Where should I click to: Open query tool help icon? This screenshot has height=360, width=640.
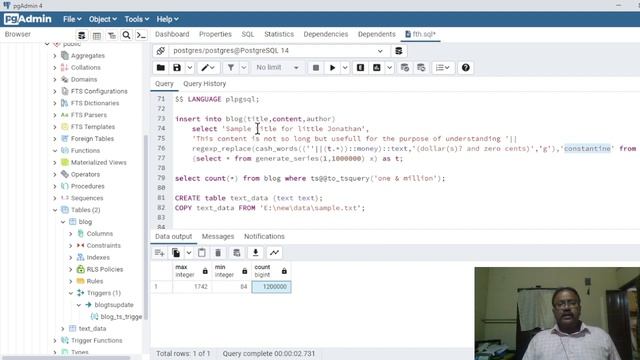pos(465,68)
